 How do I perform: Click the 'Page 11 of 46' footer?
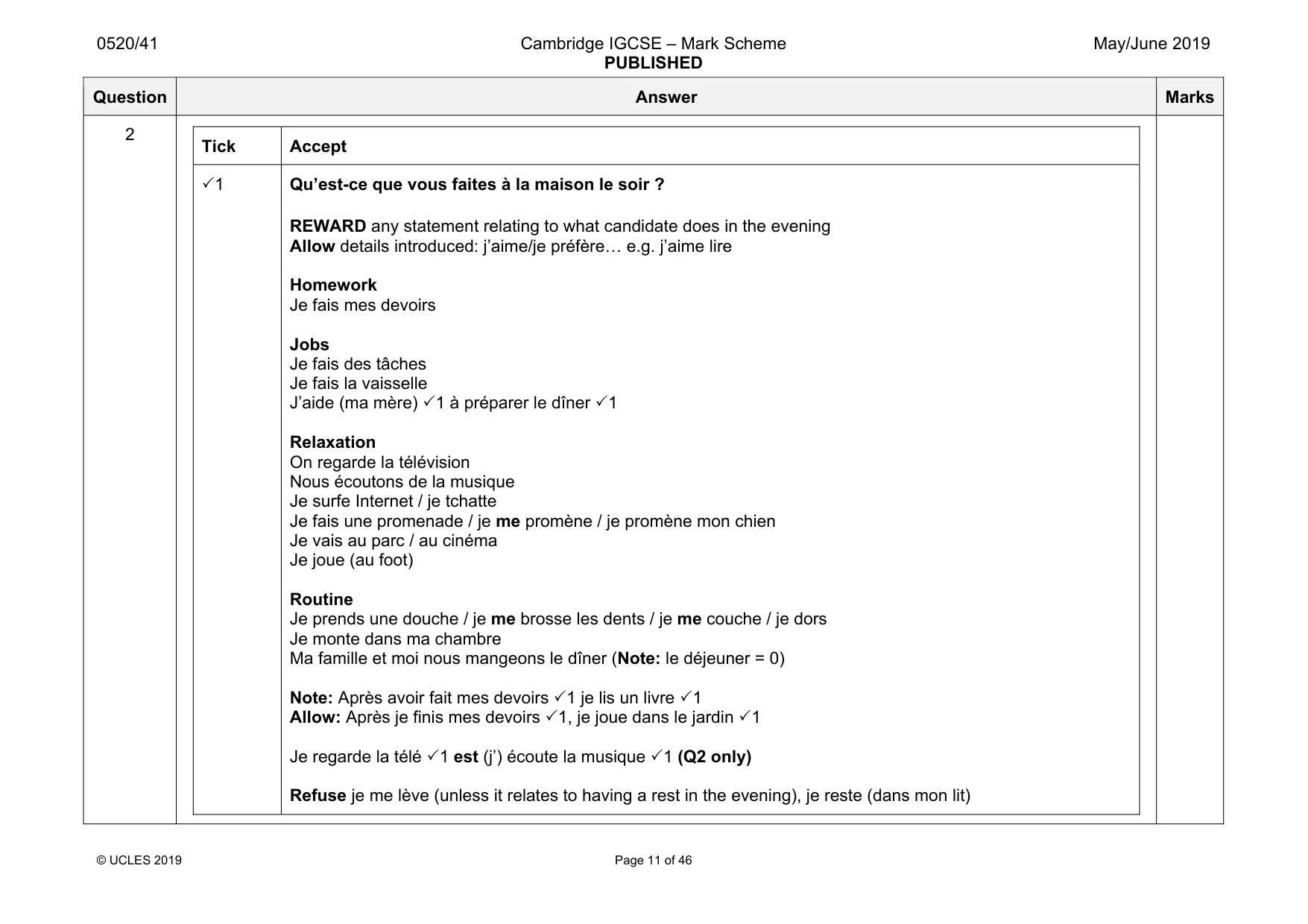653,861
